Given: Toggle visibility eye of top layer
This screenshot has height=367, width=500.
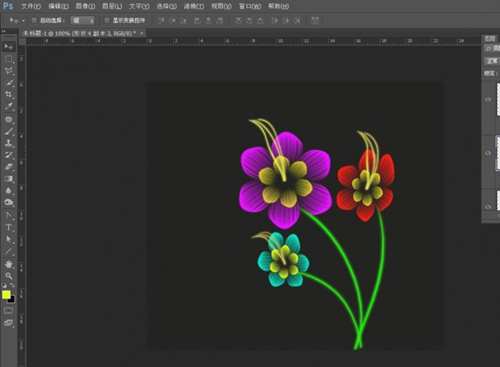Looking at the screenshot, I should (x=488, y=99).
